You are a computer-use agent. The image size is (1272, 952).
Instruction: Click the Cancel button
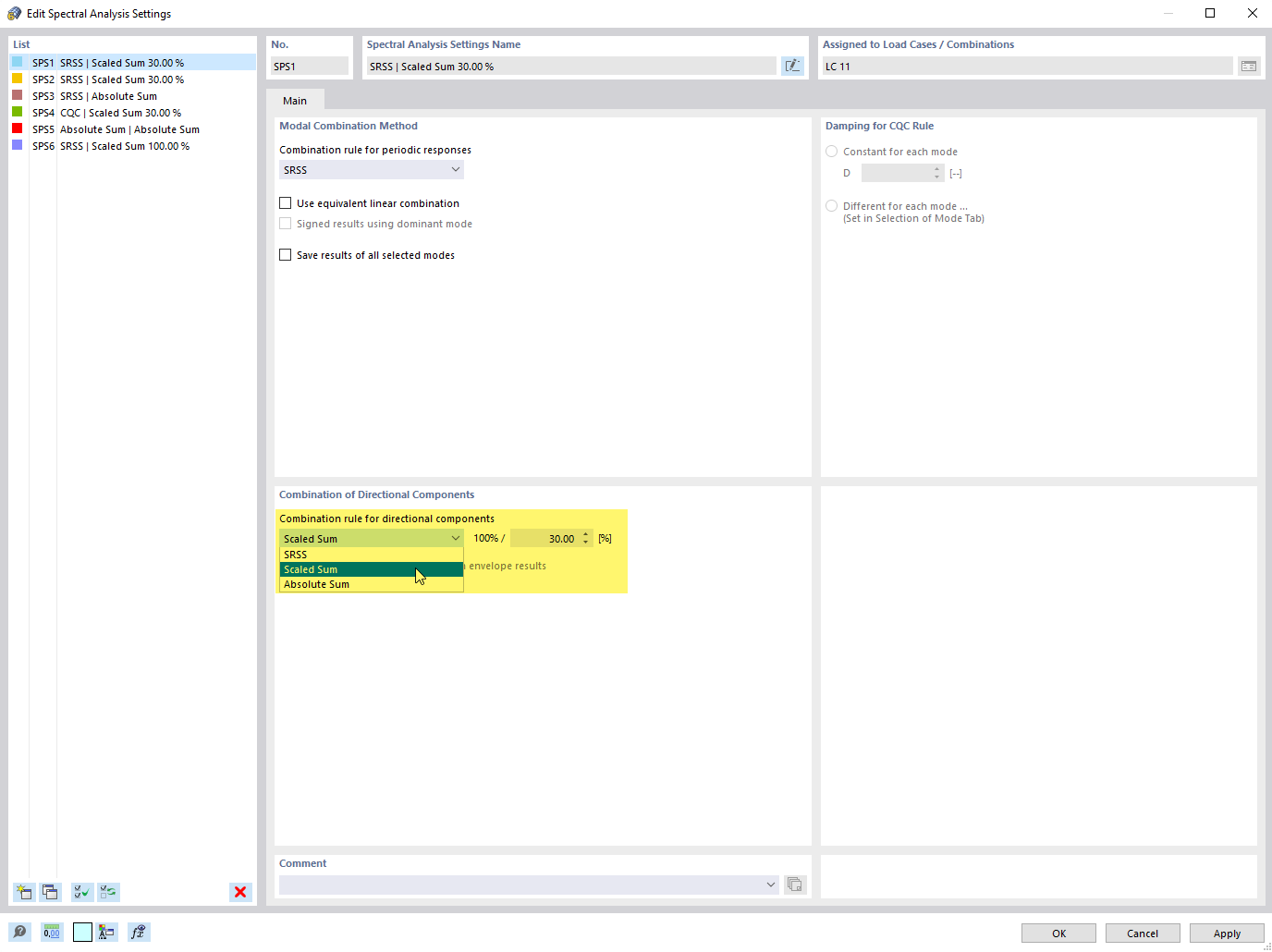pyautogui.click(x=1143, y=934)
